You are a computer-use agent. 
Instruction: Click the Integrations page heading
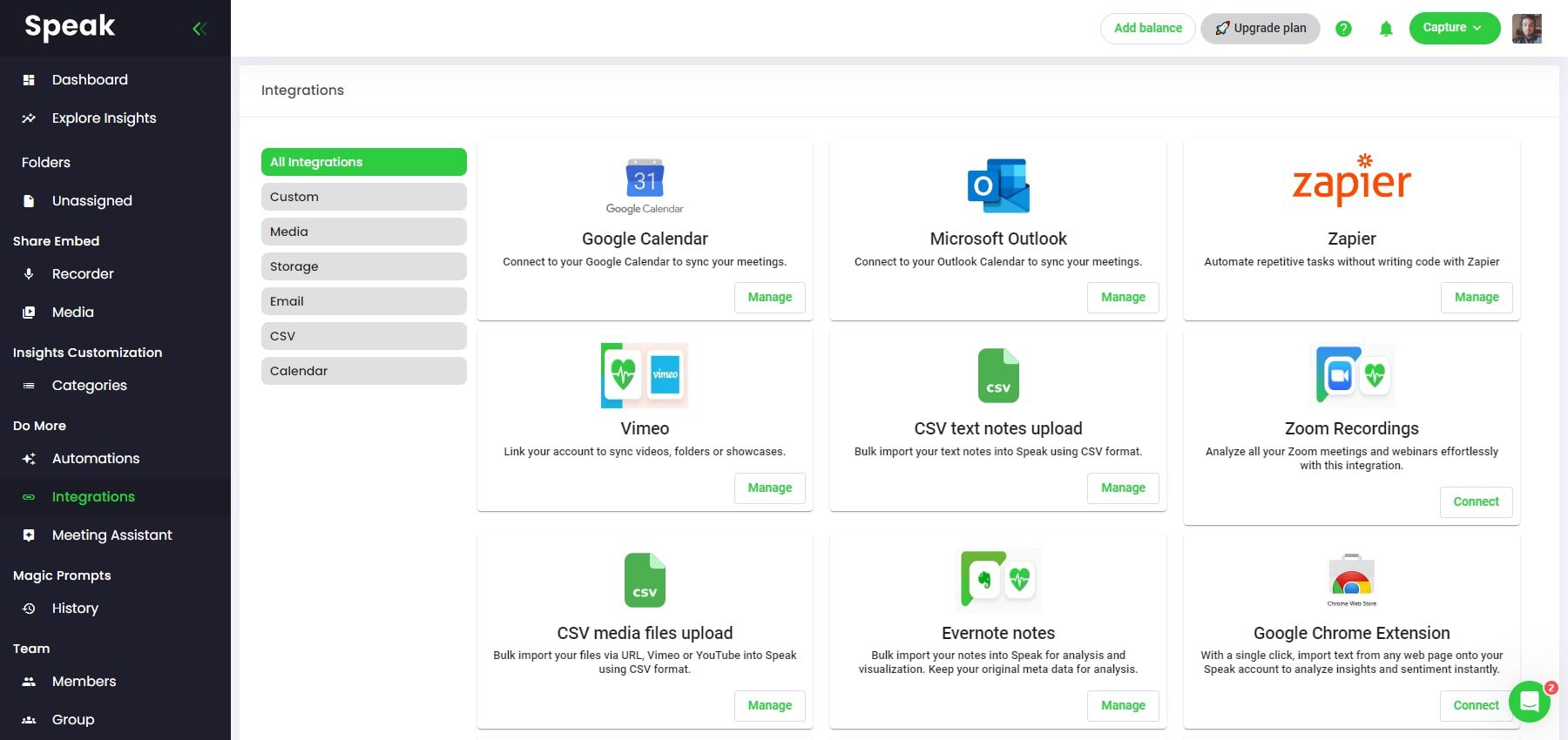point(302,91)
